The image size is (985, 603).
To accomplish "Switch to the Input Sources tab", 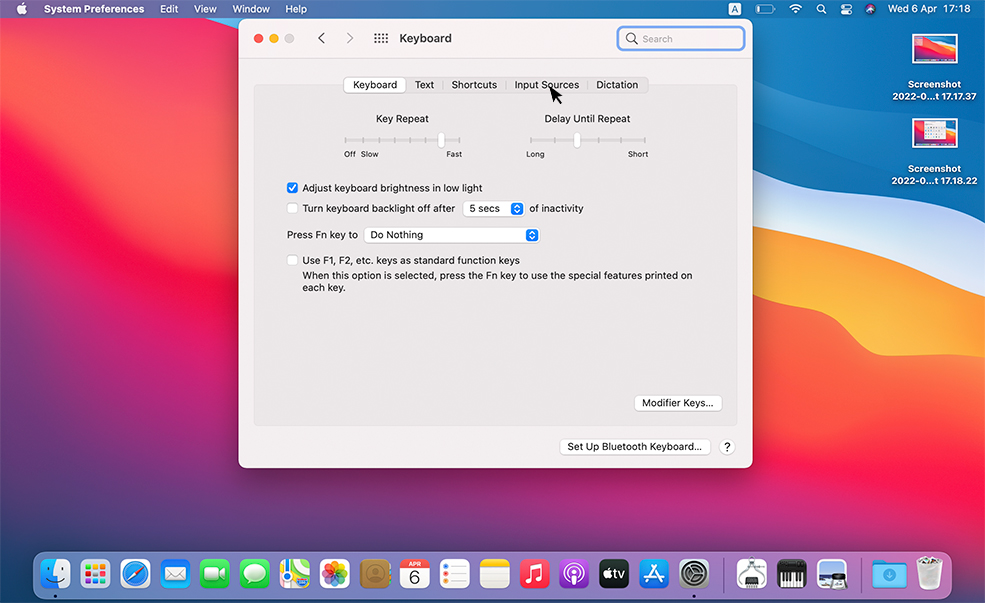I will pyautogui.click(x=547, y=85).
